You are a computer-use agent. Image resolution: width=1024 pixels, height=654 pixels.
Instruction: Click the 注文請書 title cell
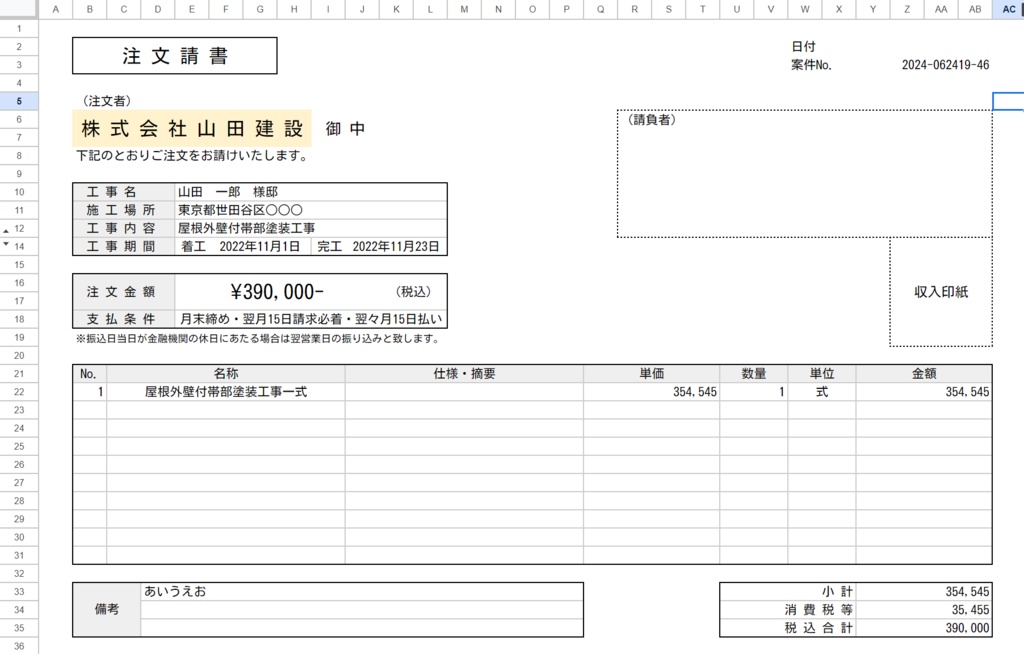coord(173,55)
